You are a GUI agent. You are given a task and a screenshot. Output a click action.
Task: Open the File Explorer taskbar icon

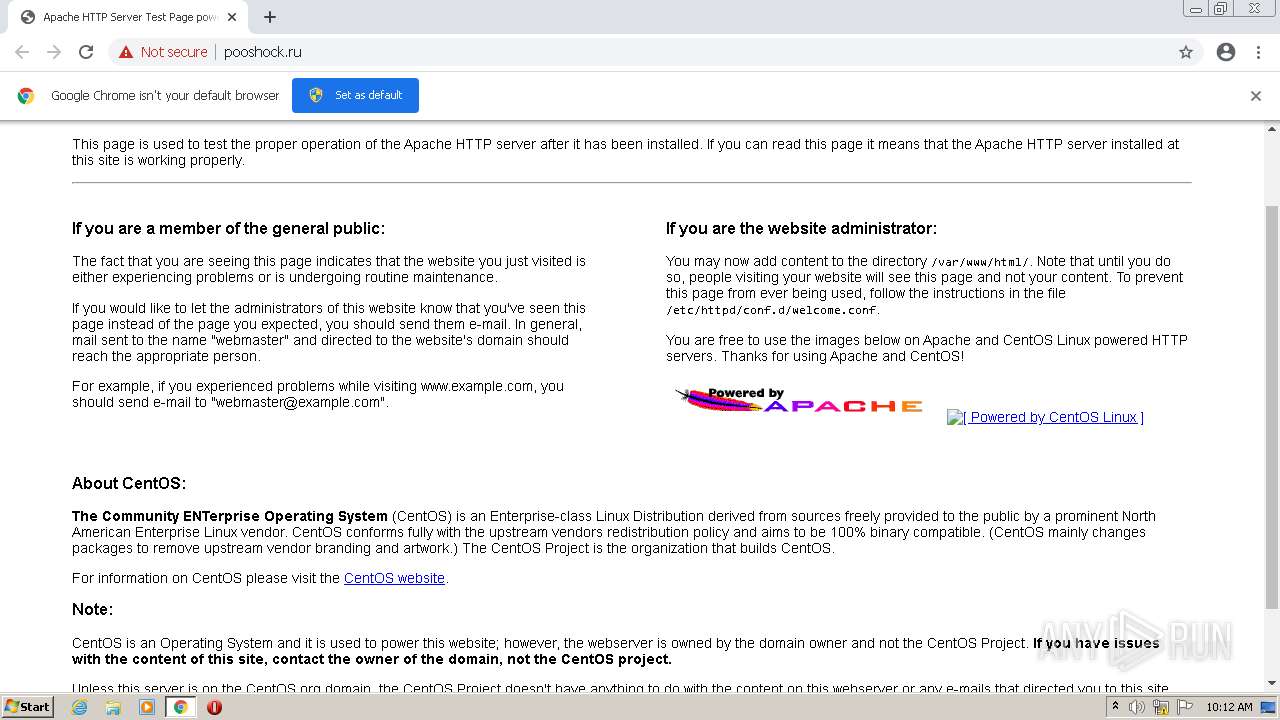(113, 707)
